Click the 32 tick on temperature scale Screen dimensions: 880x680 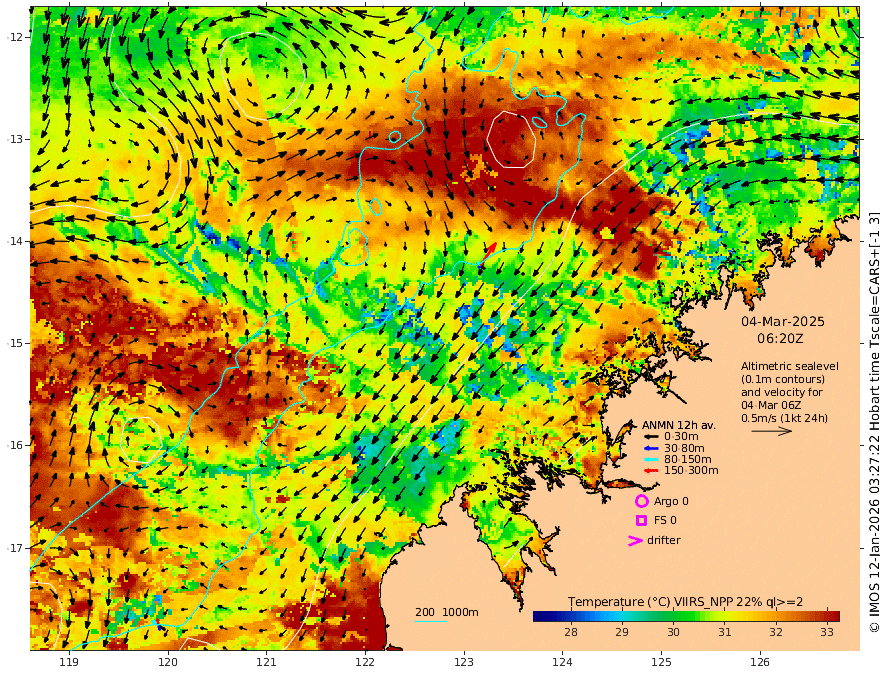pos(776,632)
